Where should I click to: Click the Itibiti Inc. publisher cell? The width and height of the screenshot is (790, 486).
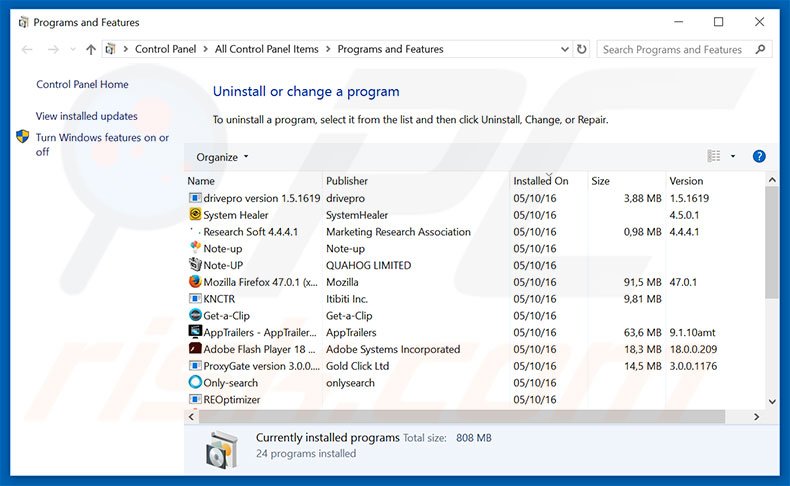[347, 299]
